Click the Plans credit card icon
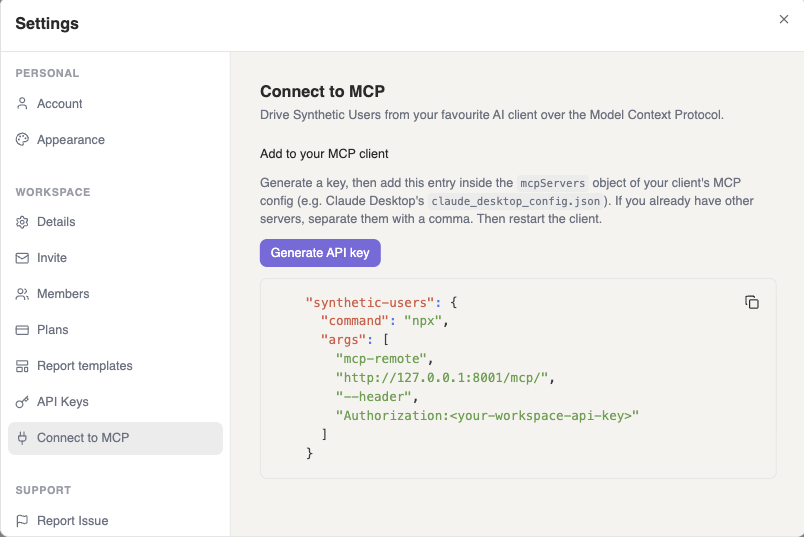The height and width of the screenshot is (537, 804). click(22, 330)
